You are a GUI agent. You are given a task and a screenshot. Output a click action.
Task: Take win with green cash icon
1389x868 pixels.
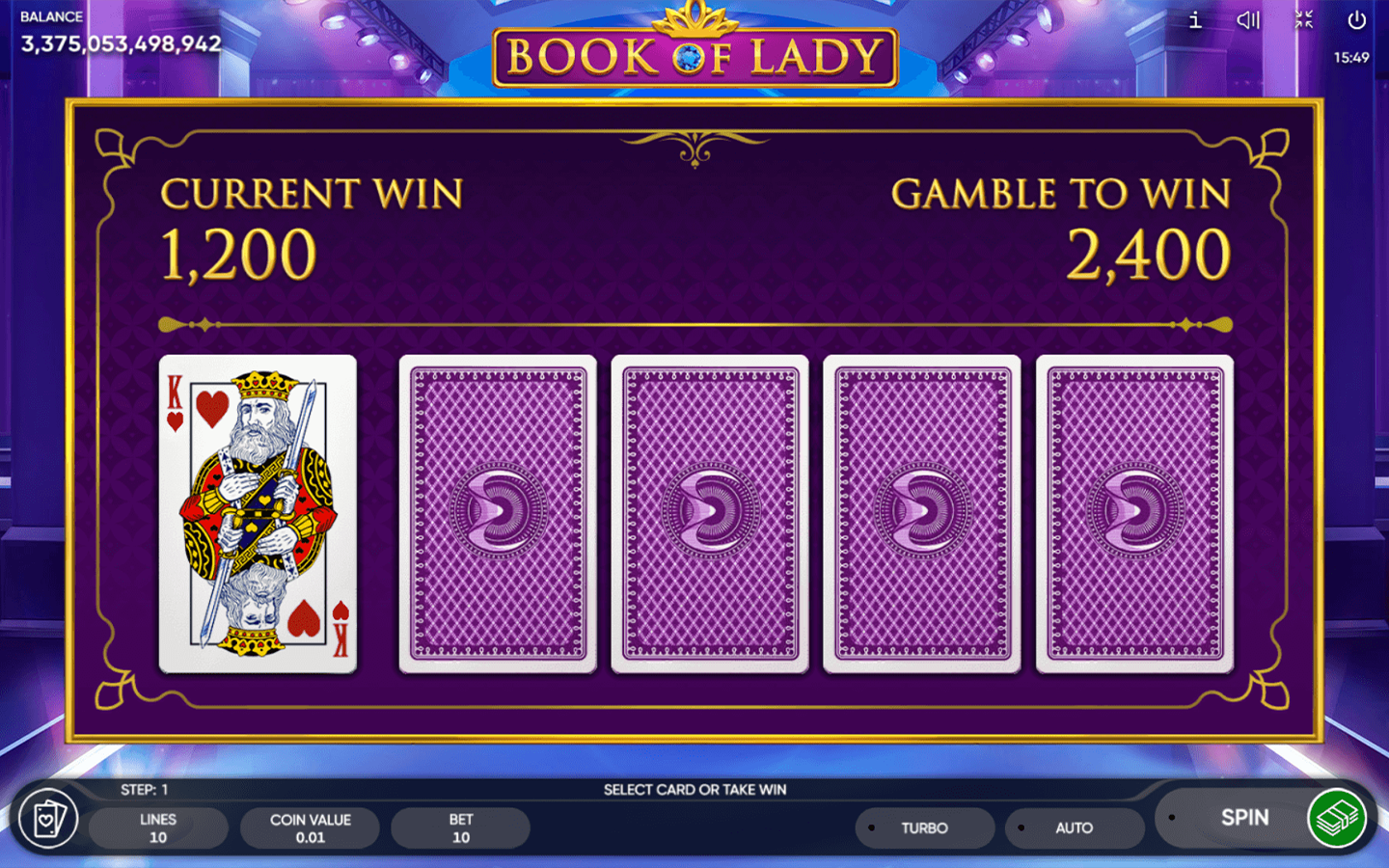(1337, 818)
